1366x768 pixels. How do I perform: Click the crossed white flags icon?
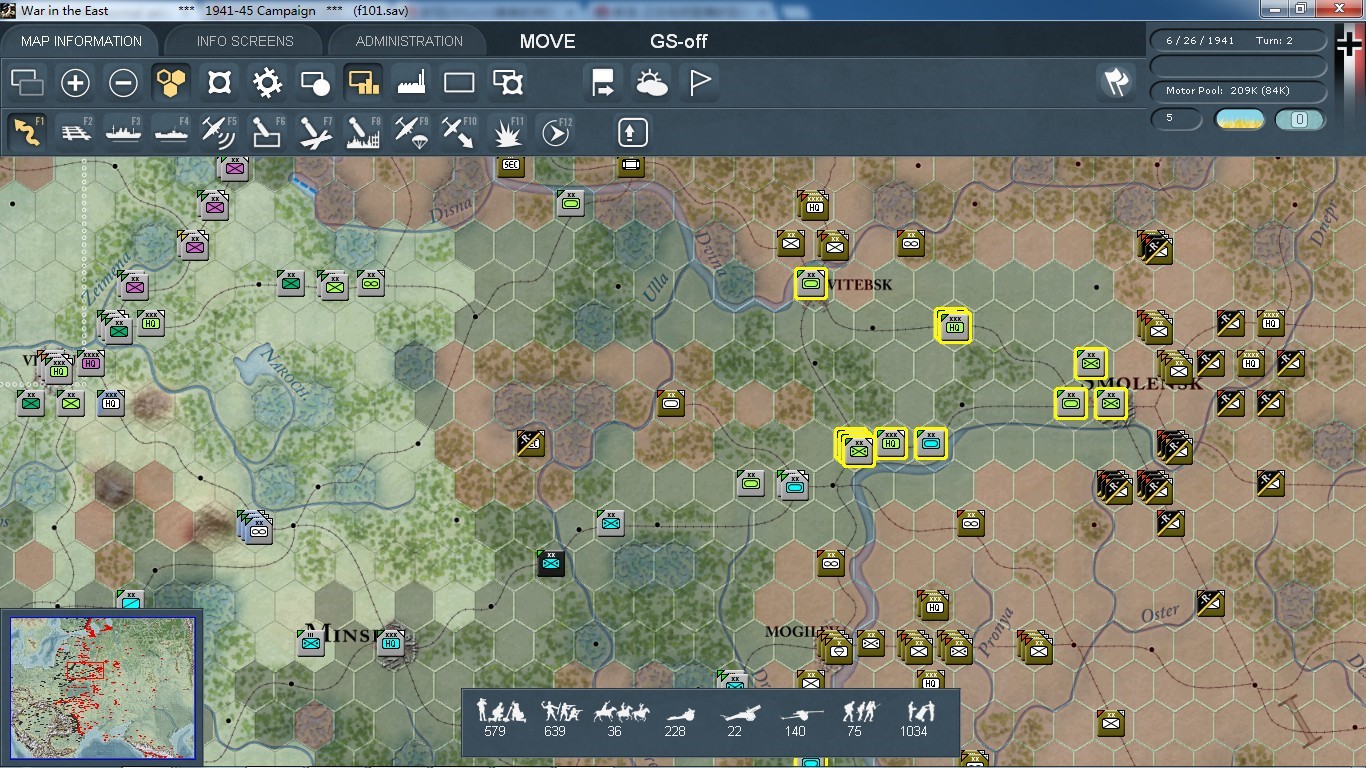(x=1115, y=82)
